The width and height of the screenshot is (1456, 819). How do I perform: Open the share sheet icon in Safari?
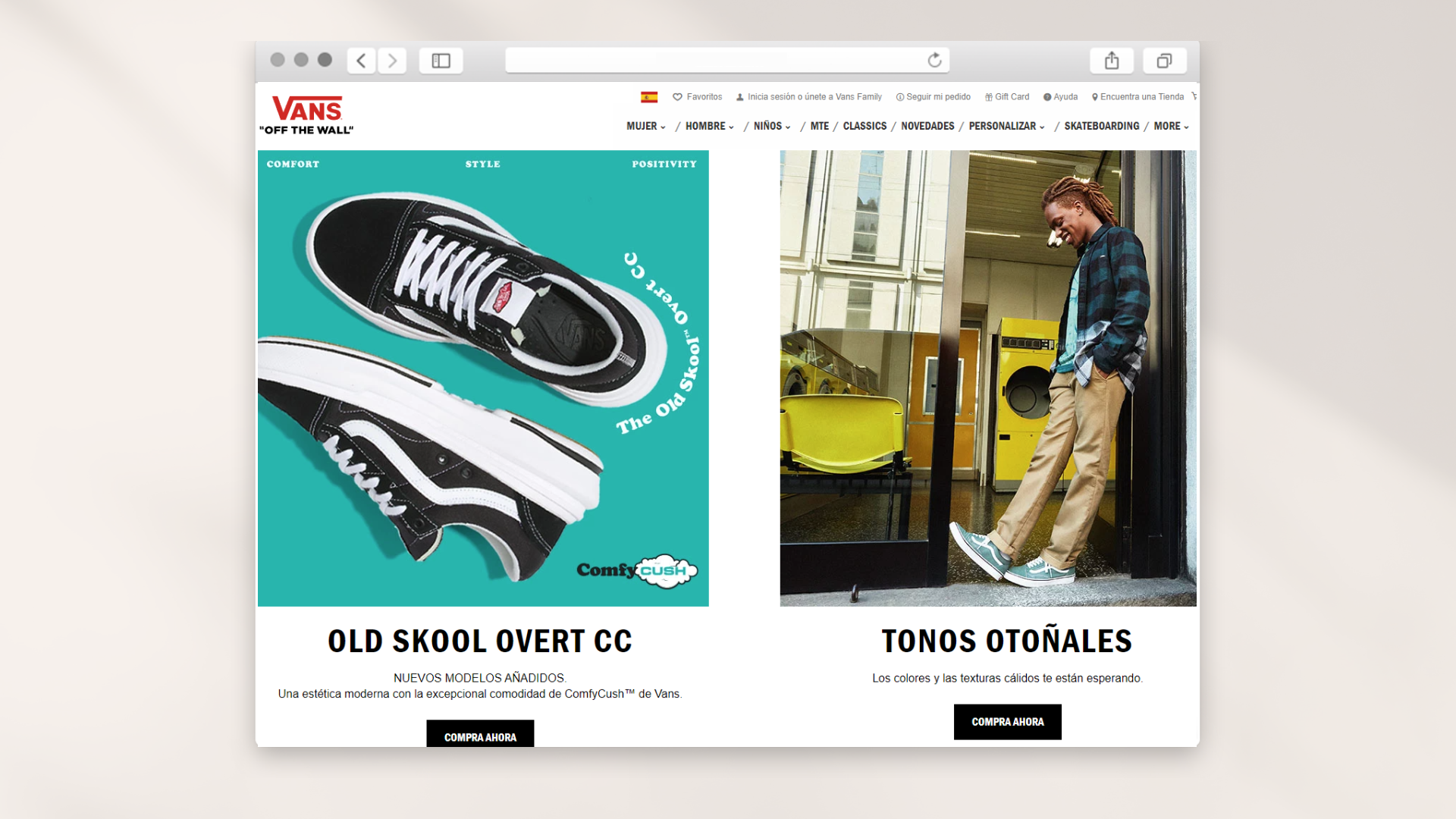(x=1112, y=60)
